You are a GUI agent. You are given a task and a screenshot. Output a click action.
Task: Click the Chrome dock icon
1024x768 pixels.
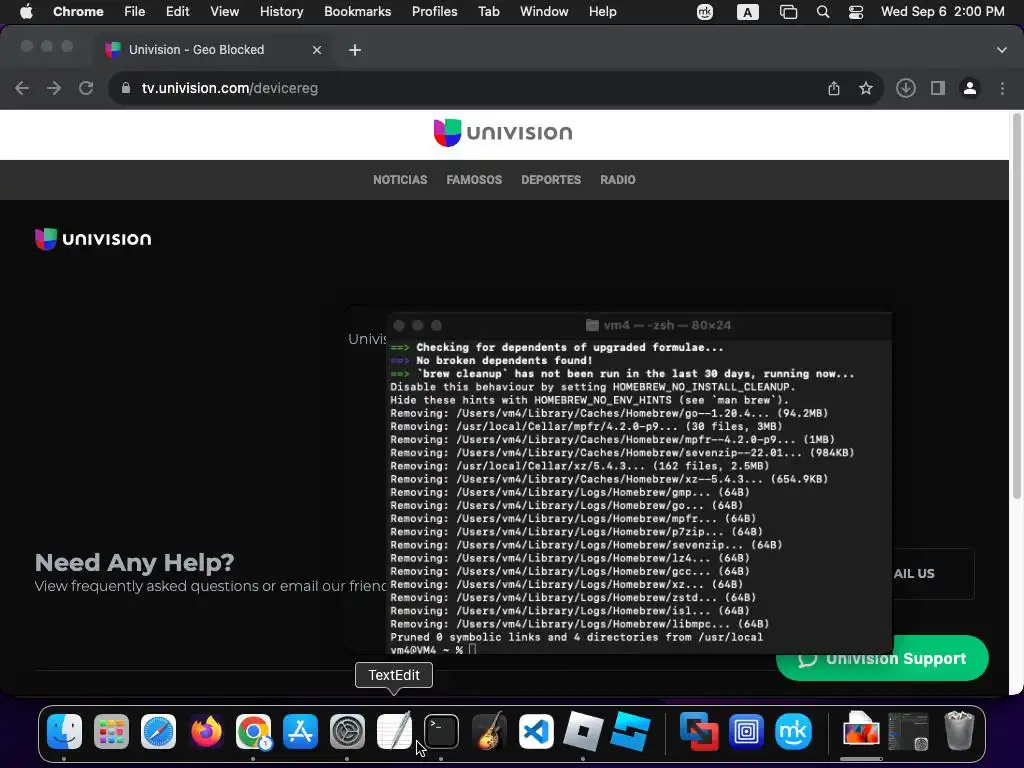(x=253, y=731)
